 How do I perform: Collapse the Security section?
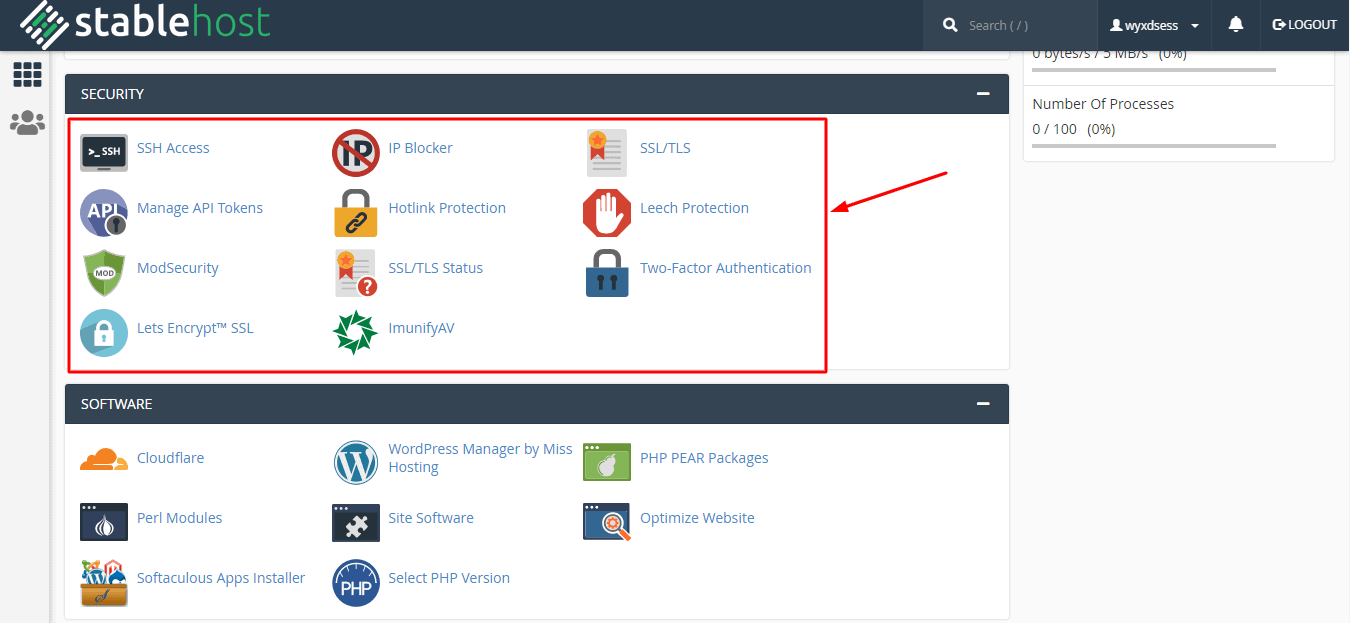pos(983,94)
